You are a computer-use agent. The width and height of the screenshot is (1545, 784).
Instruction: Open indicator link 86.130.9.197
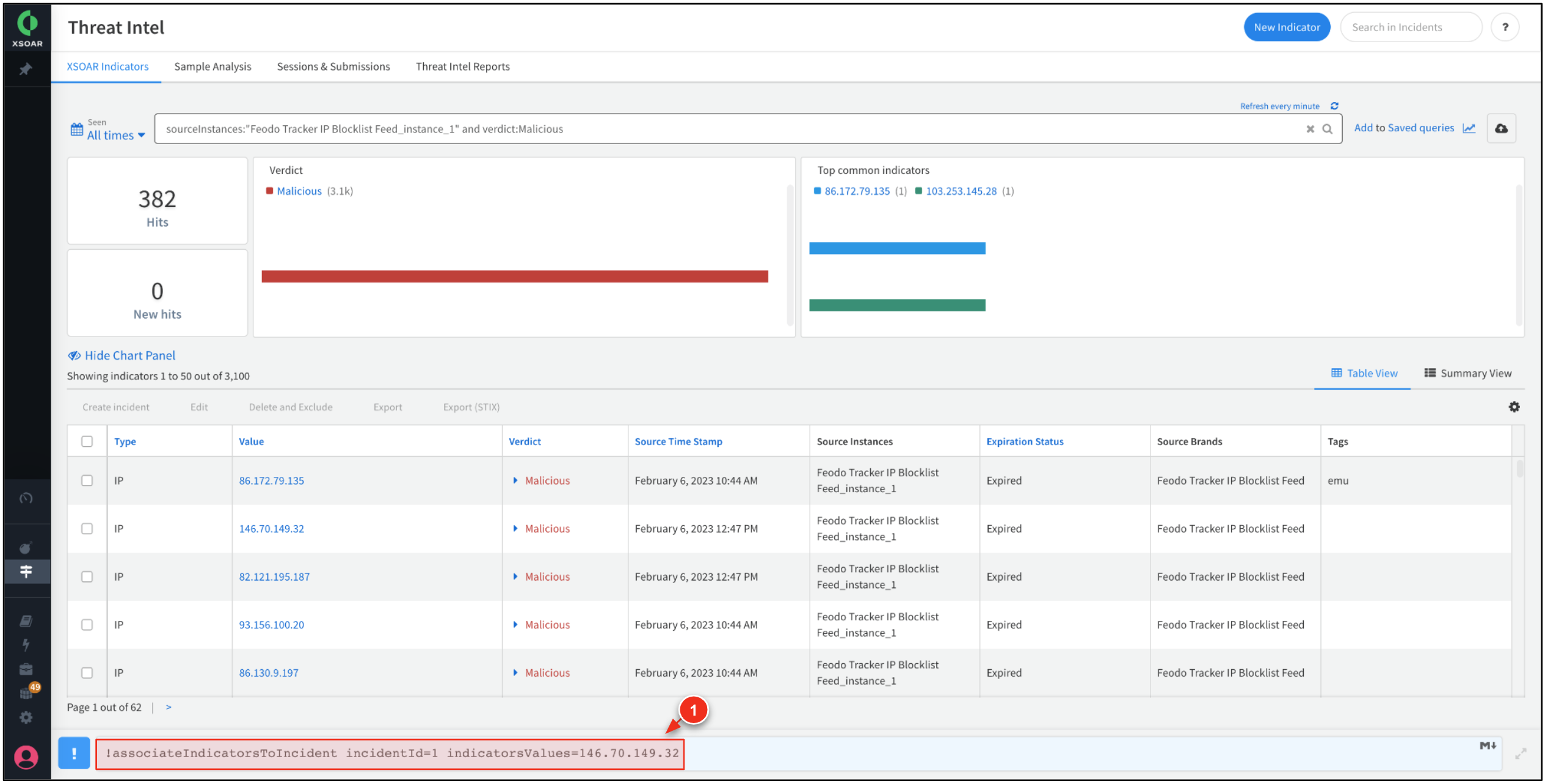pyautogui.click(x=268, y=673)
